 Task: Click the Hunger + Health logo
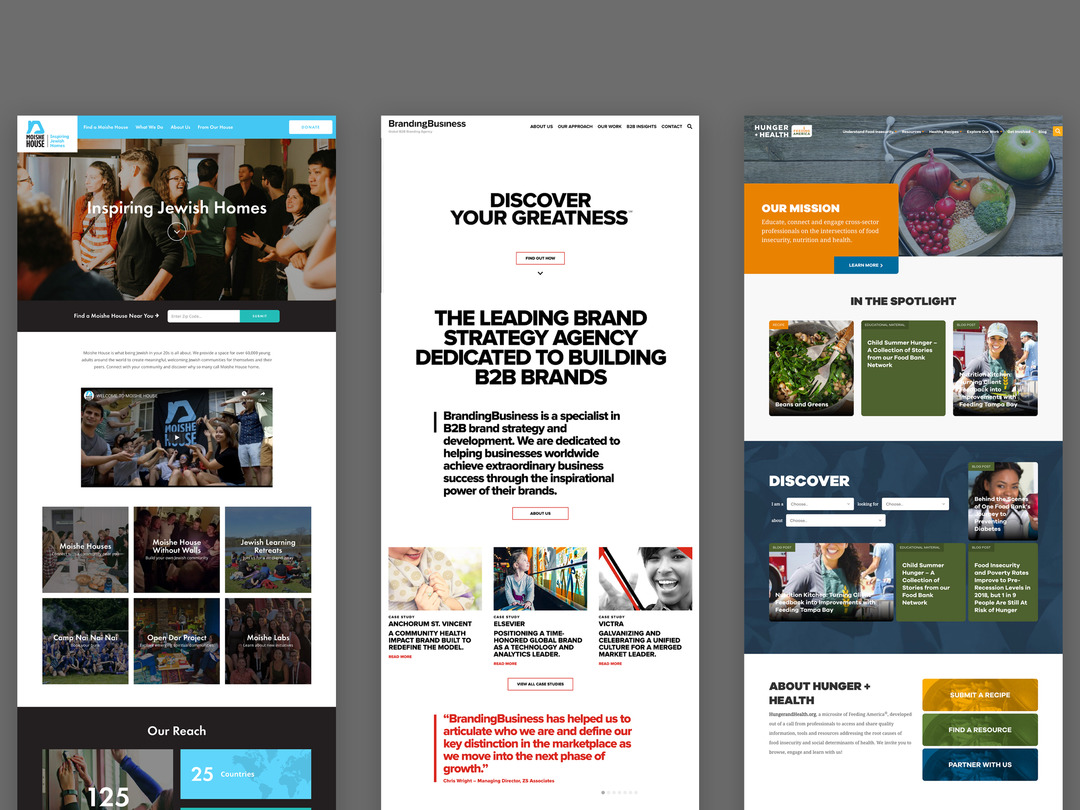[771, 131]
